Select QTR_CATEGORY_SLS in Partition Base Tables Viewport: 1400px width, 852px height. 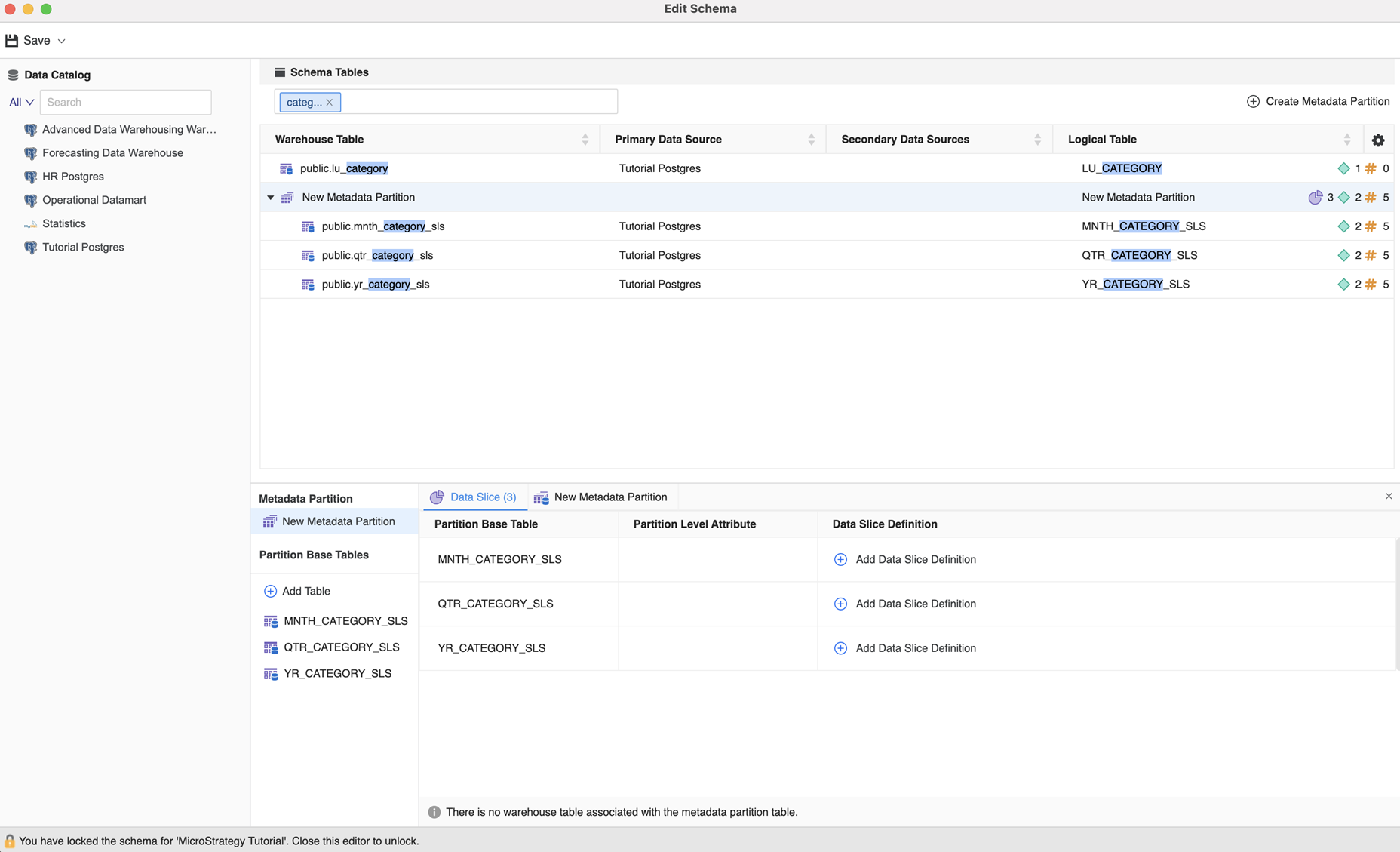coord(341,647)
